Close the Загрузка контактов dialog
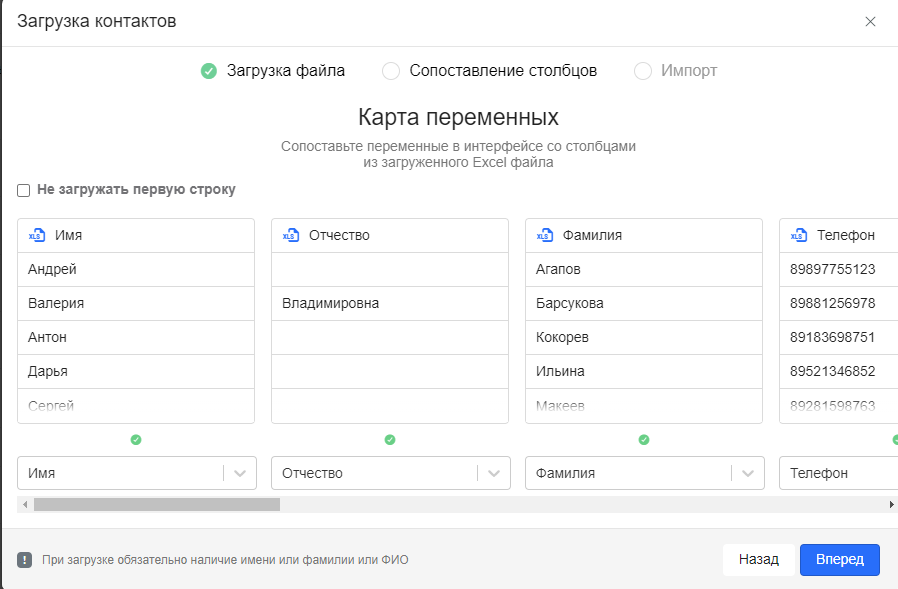 point(870,21)
